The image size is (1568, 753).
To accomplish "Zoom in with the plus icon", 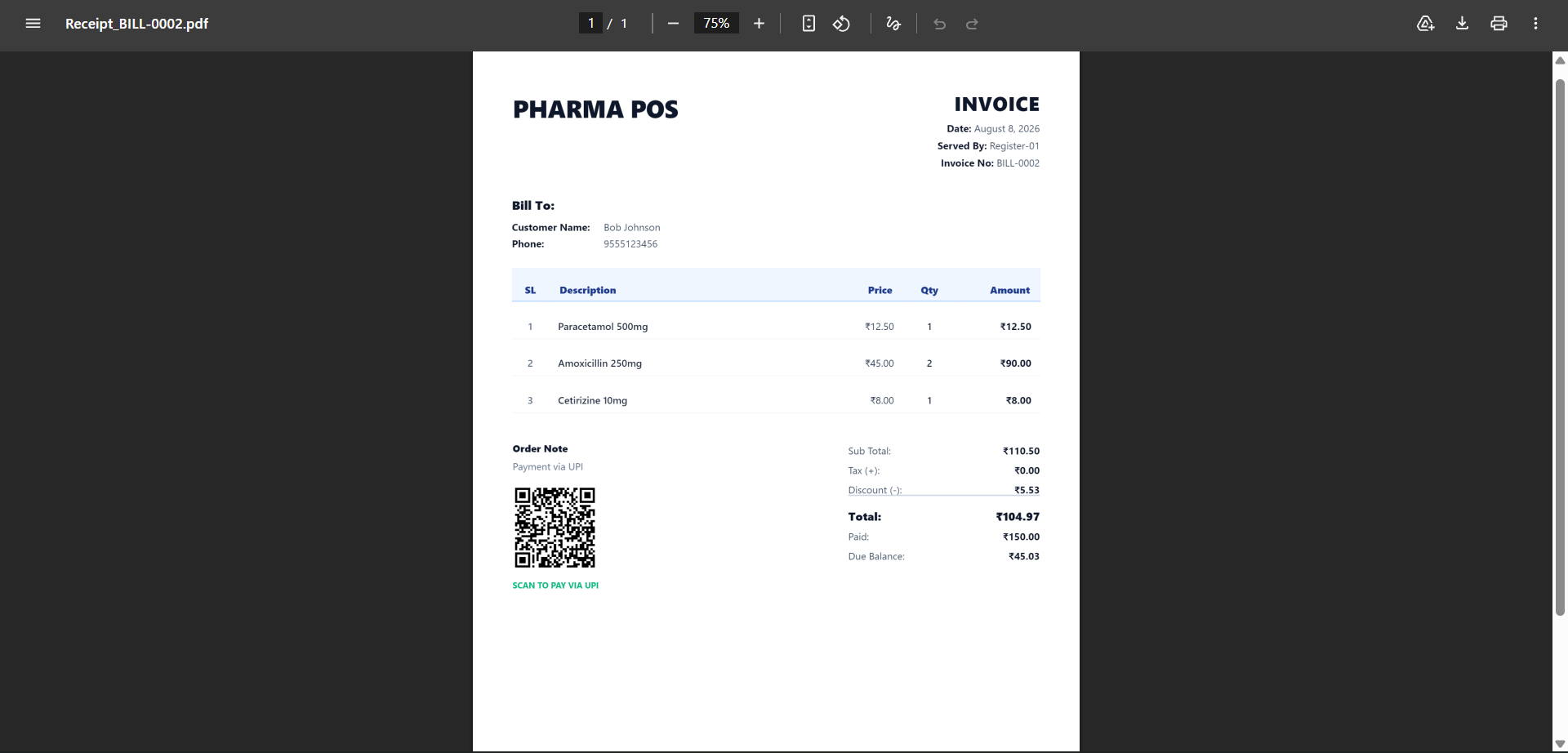I will (759, 24).
